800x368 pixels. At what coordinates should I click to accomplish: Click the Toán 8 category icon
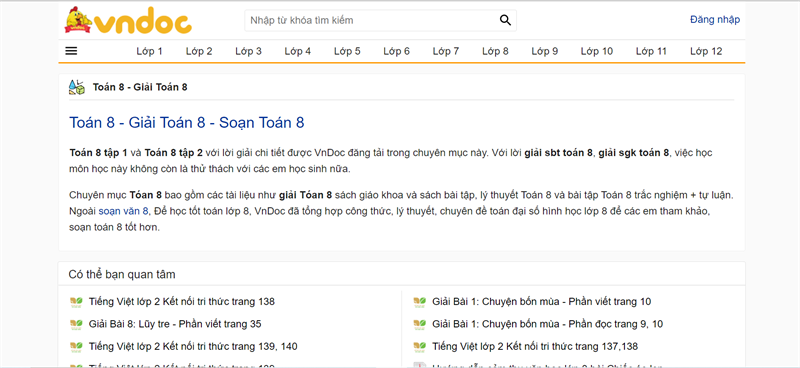(77, 87)
